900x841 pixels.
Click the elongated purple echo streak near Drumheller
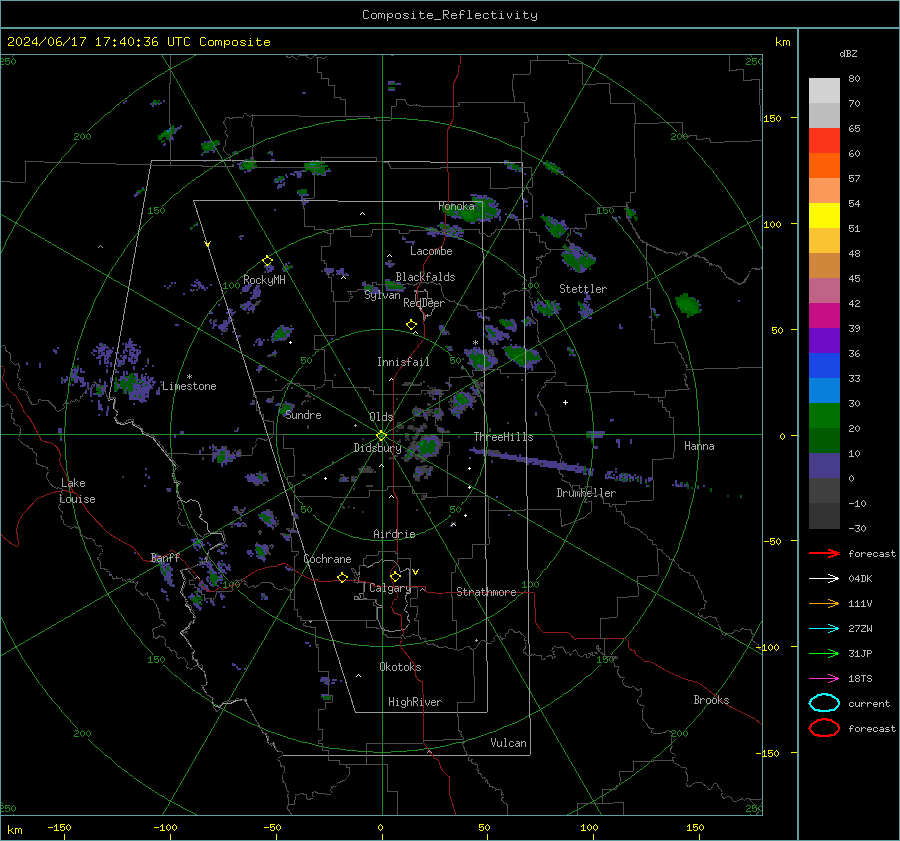pyautogui.click(x=531, y=461)
